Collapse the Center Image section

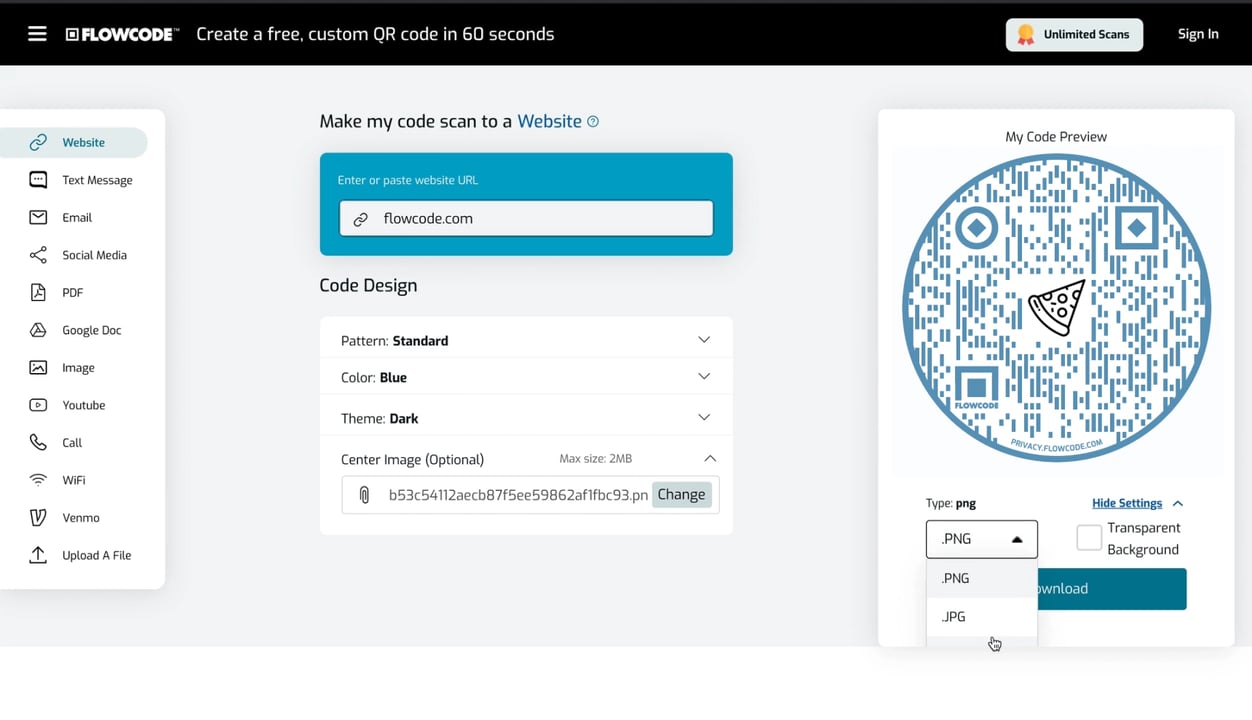[710, 459]
